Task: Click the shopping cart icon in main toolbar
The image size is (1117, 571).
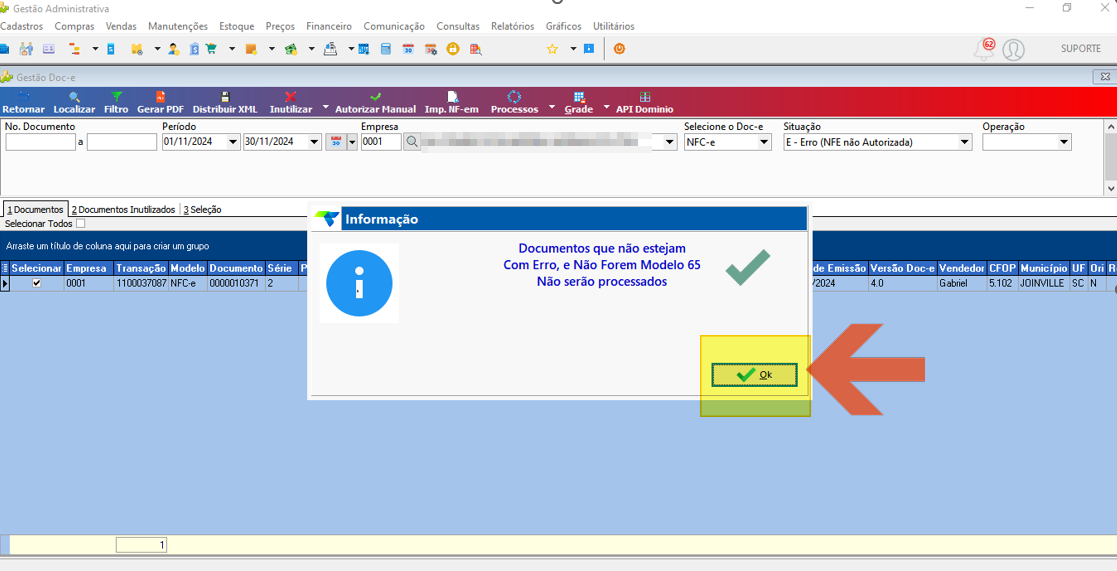Action: pos(212,49)
